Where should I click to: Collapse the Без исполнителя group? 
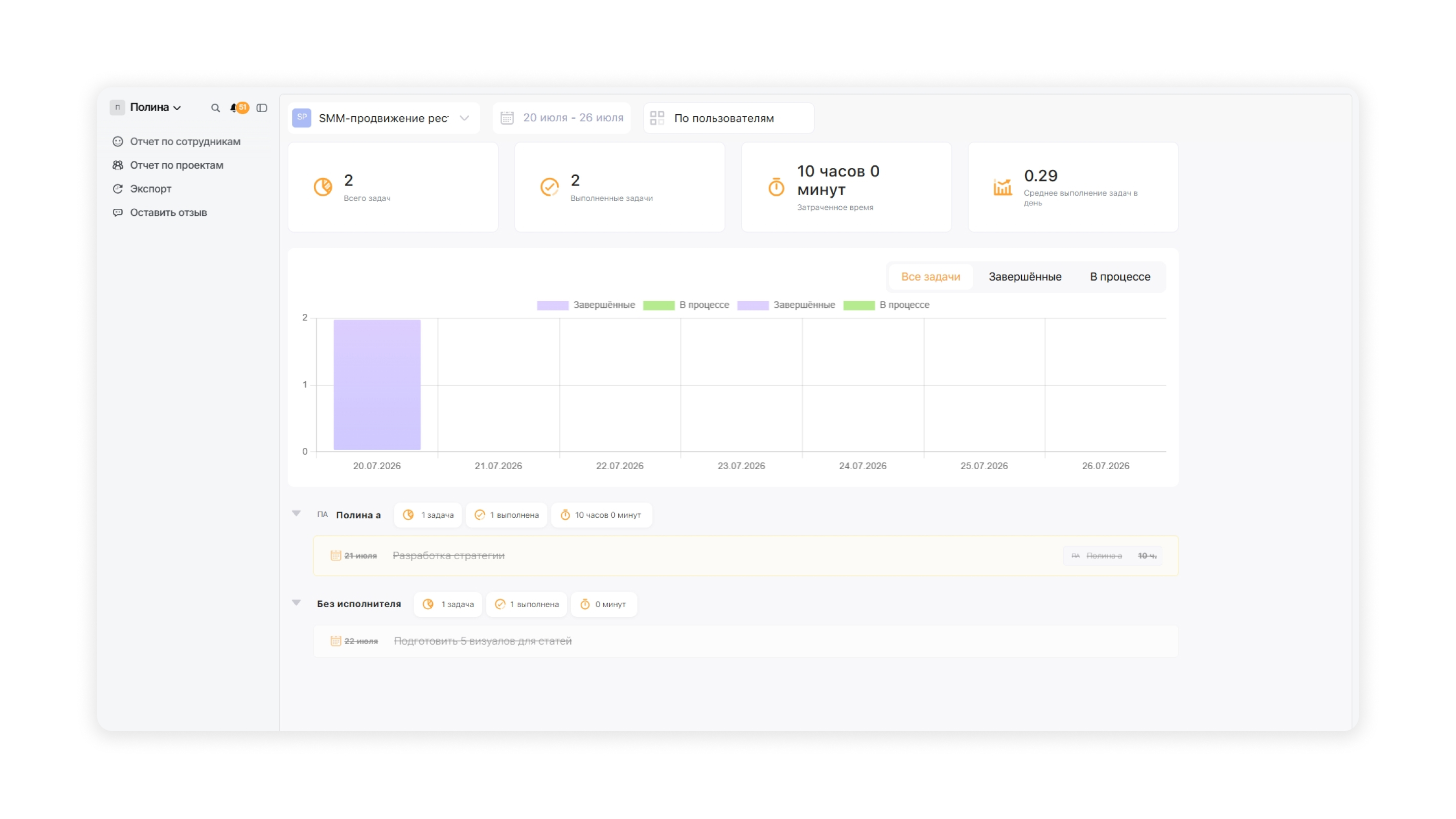[x=296, y=603]
